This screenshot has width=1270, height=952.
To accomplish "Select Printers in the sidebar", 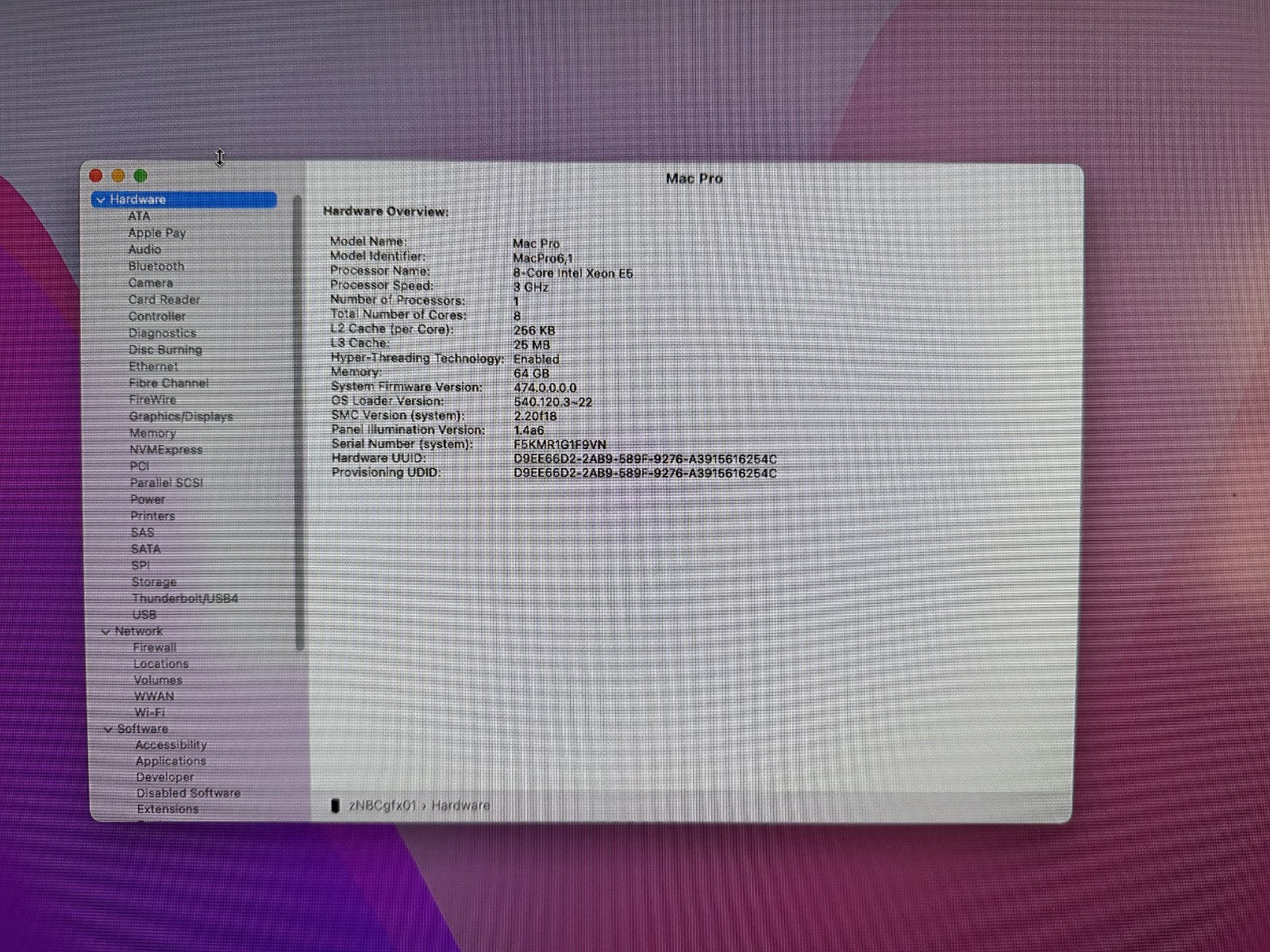I will click(153, 516).
